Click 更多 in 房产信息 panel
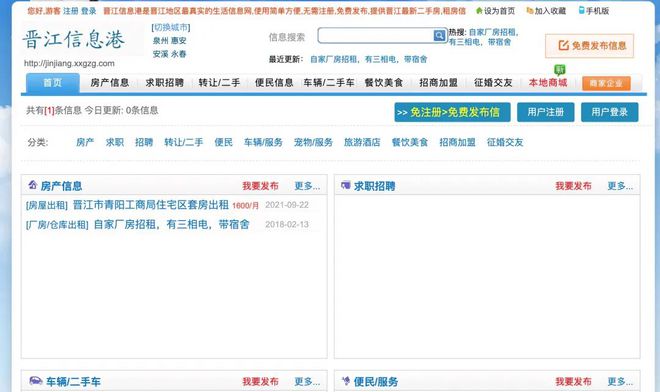 pyautogui.click(x=307, y=186)
